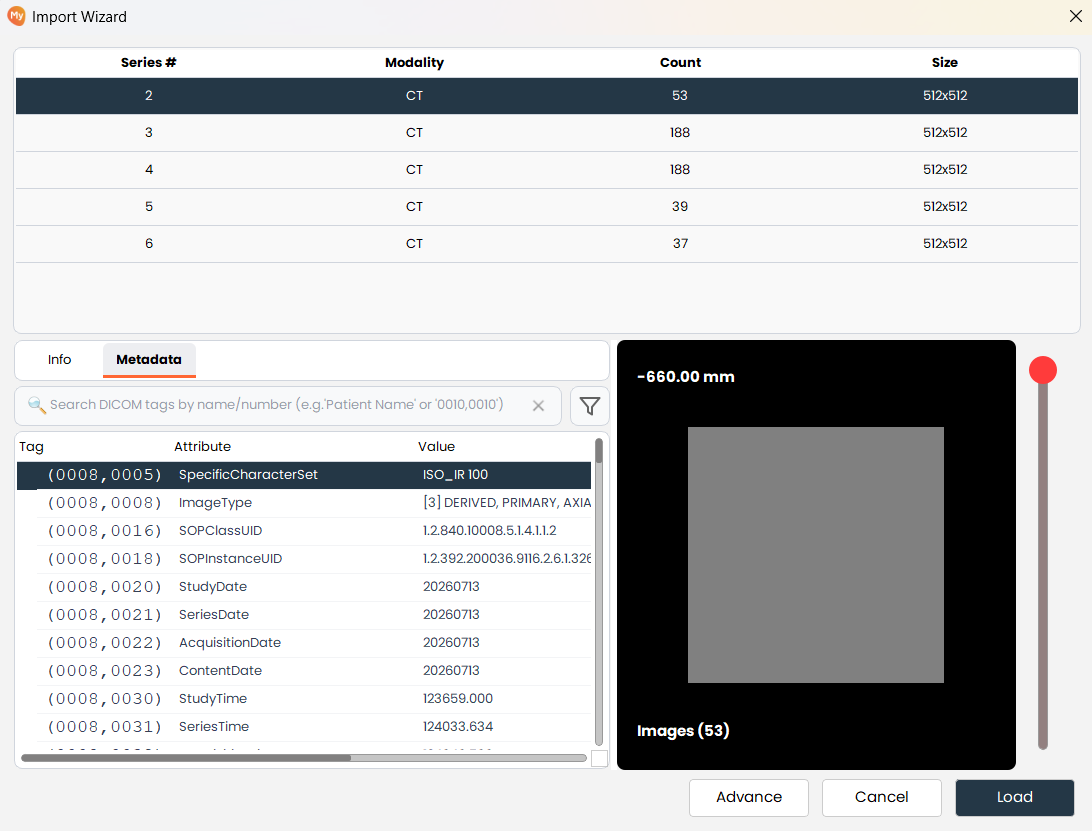Screen dimensions: 1092x831
Task: Click the magnifier icon in search box
Action: tap(36, 405)
